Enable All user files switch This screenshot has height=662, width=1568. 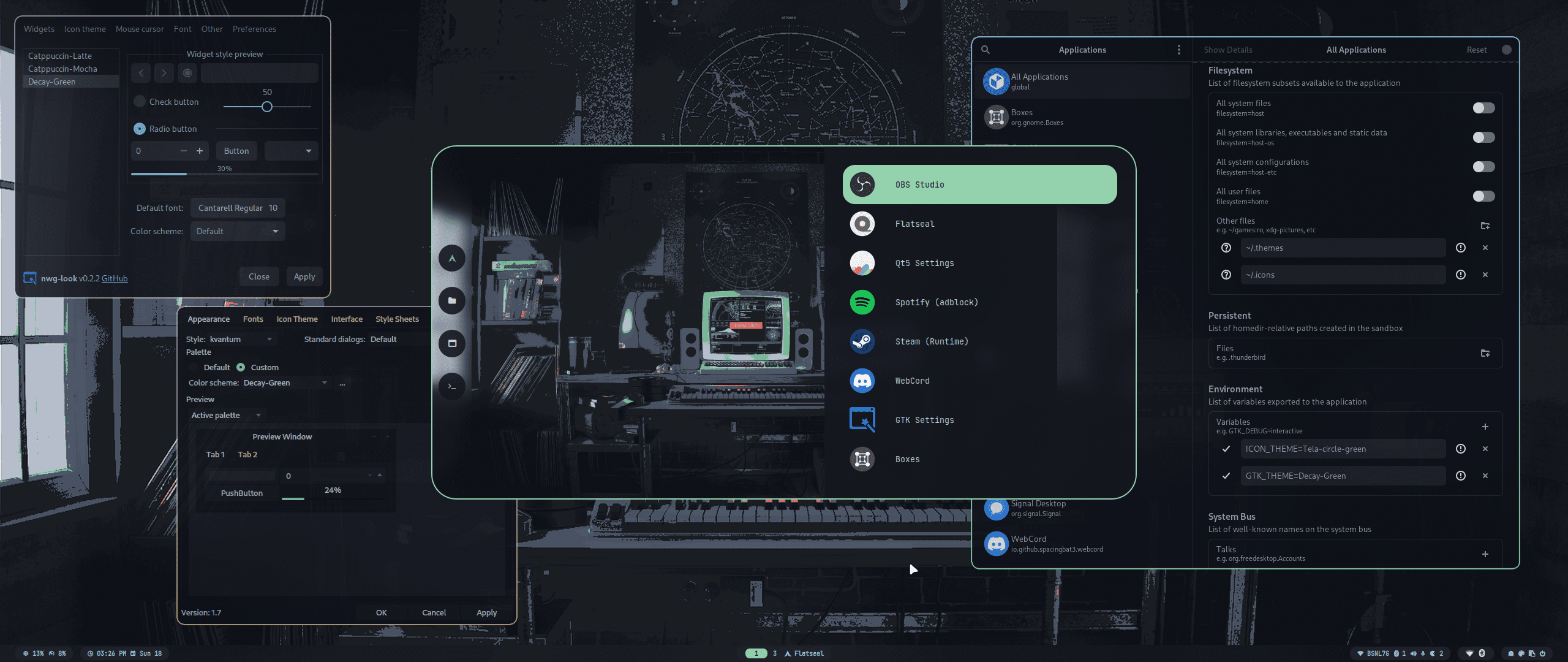(1483, 196)
